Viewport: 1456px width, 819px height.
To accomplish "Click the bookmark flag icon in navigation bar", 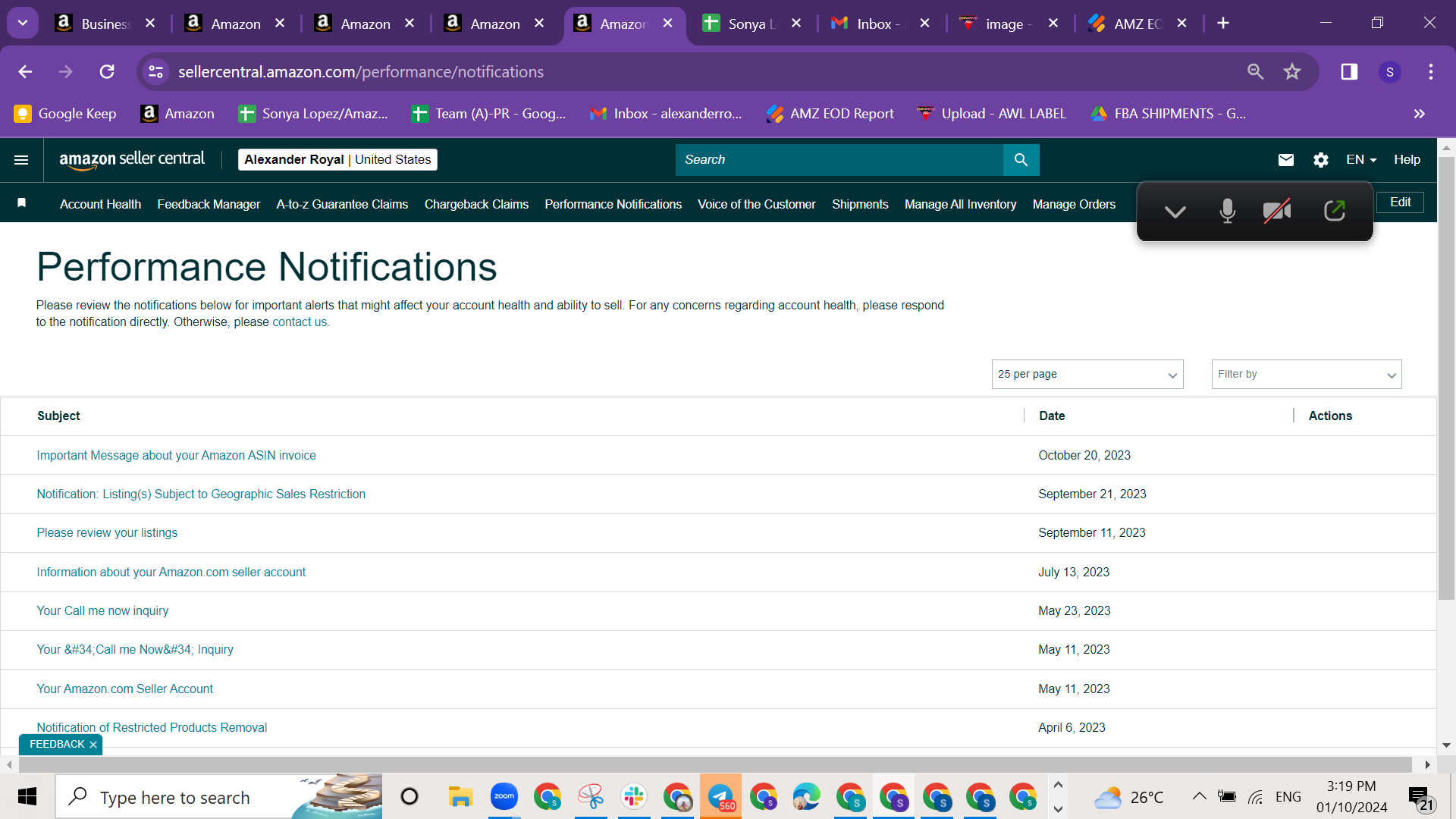I will [22, 202].
